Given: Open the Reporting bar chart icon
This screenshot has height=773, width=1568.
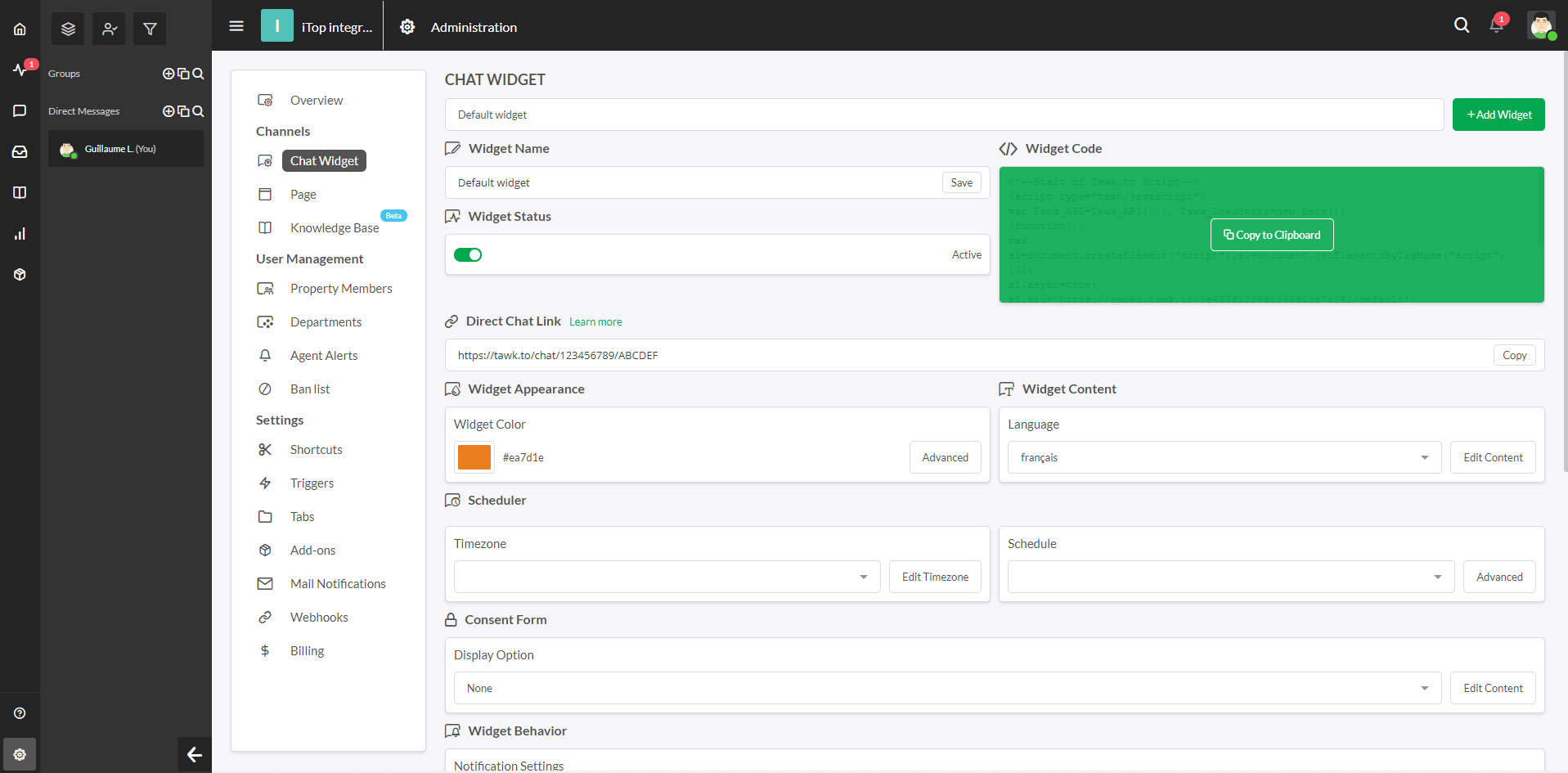Looking at the screenshot, I should (20, 234).
